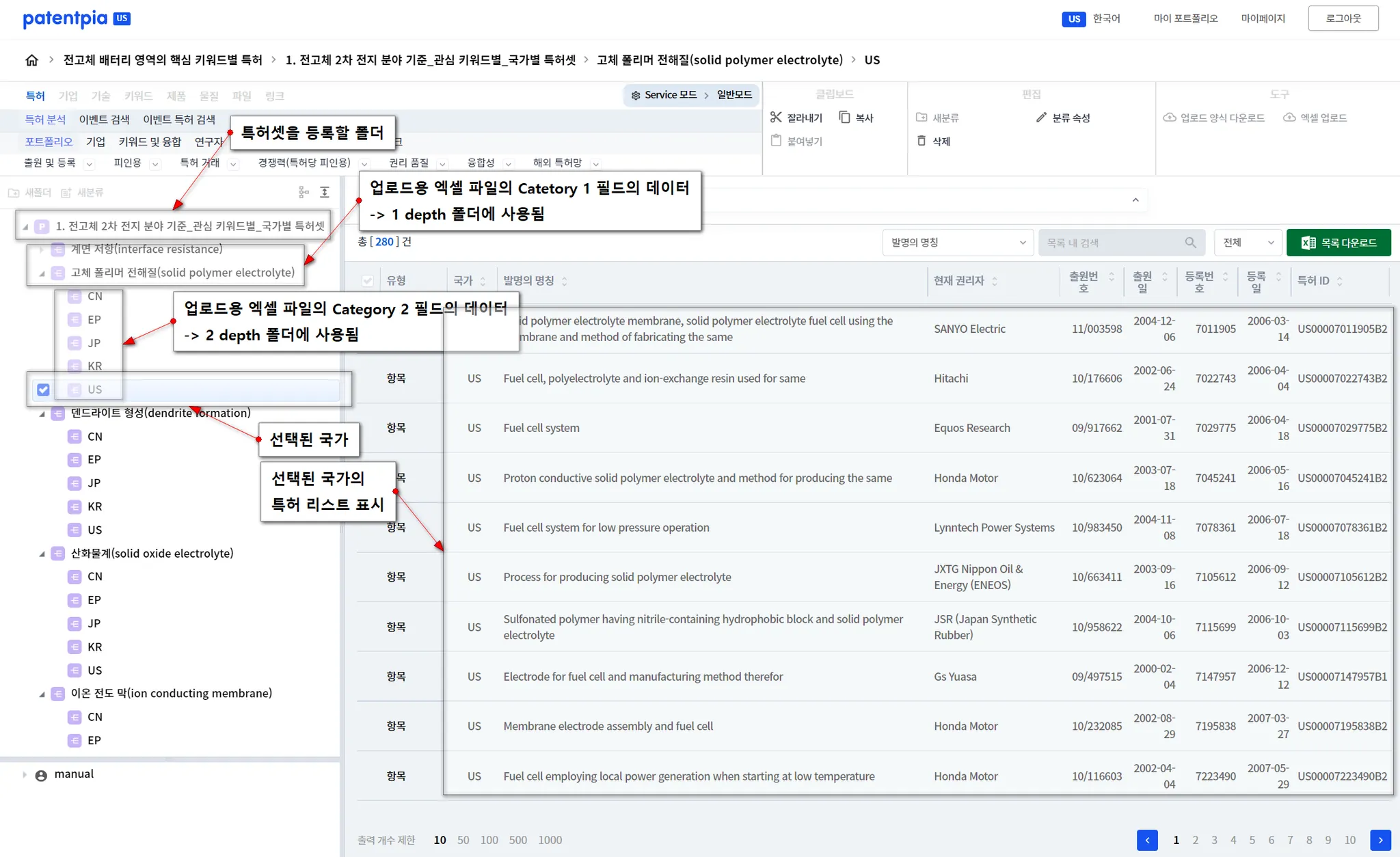
Task: Toggle select-all checkbox in table header
Action: click(x=368, y=281)
